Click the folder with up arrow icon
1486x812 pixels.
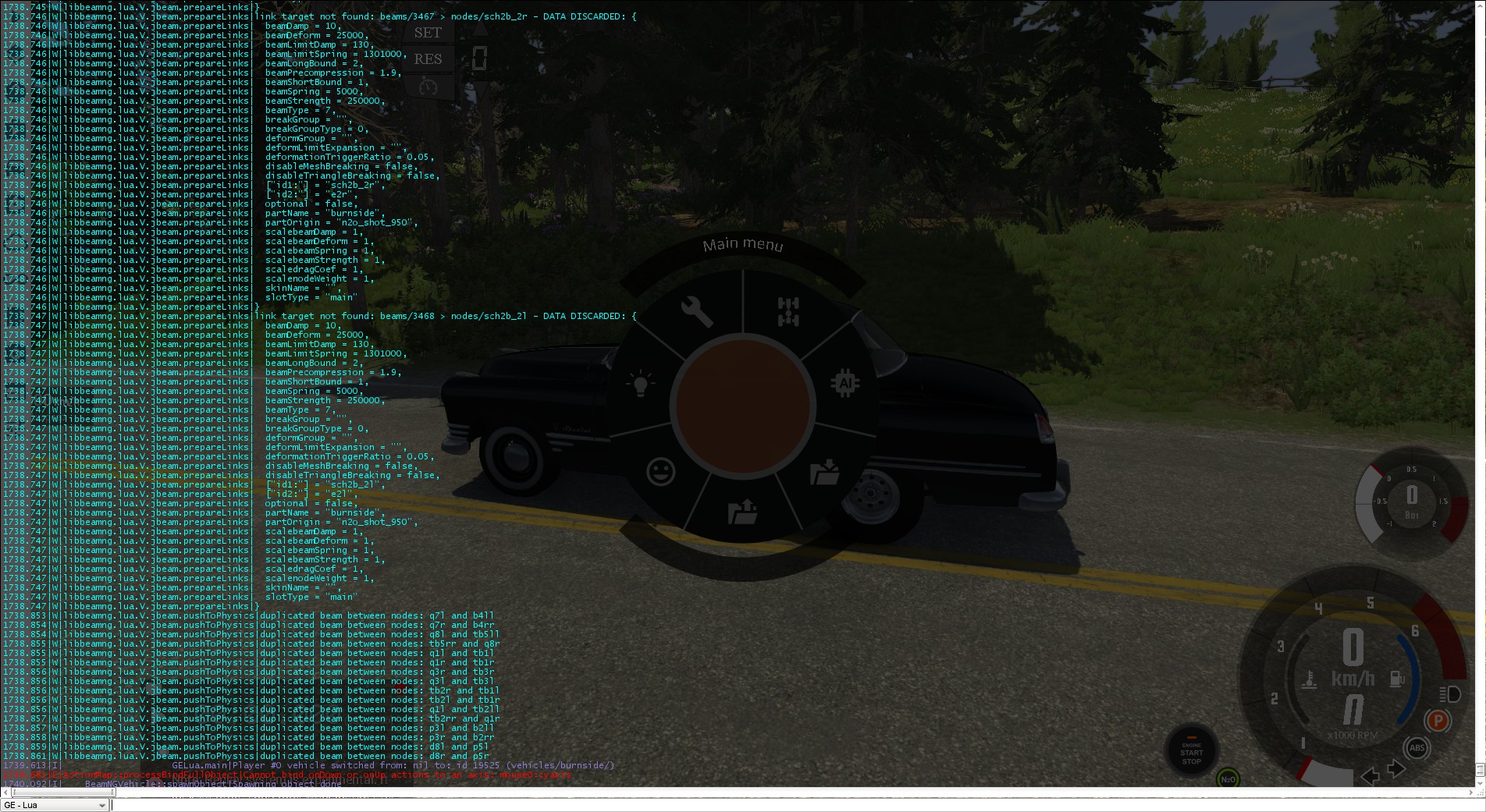(742, 512)
